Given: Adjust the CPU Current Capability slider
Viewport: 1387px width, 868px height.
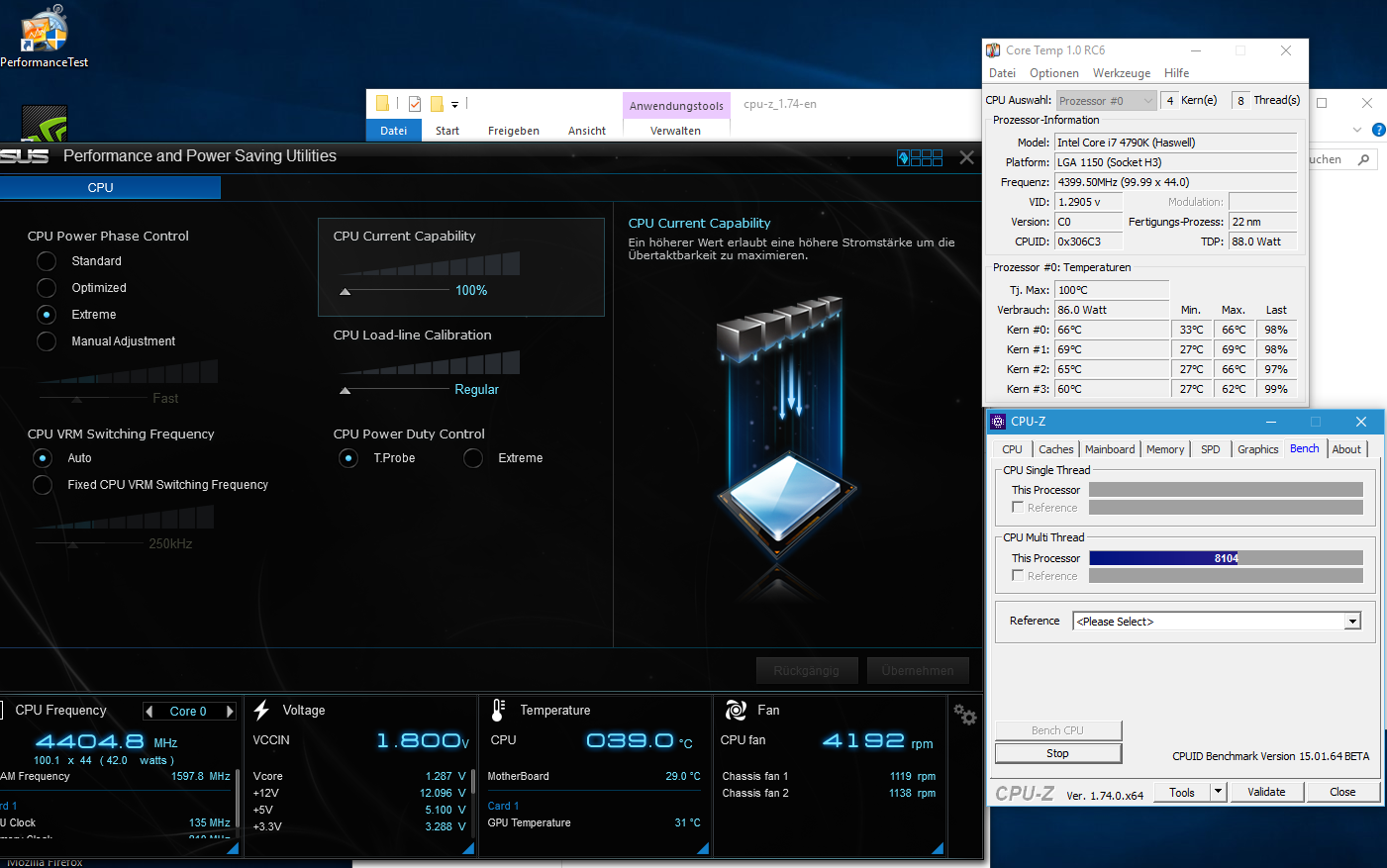Looking at the screenshot, I should coord(346,292).
